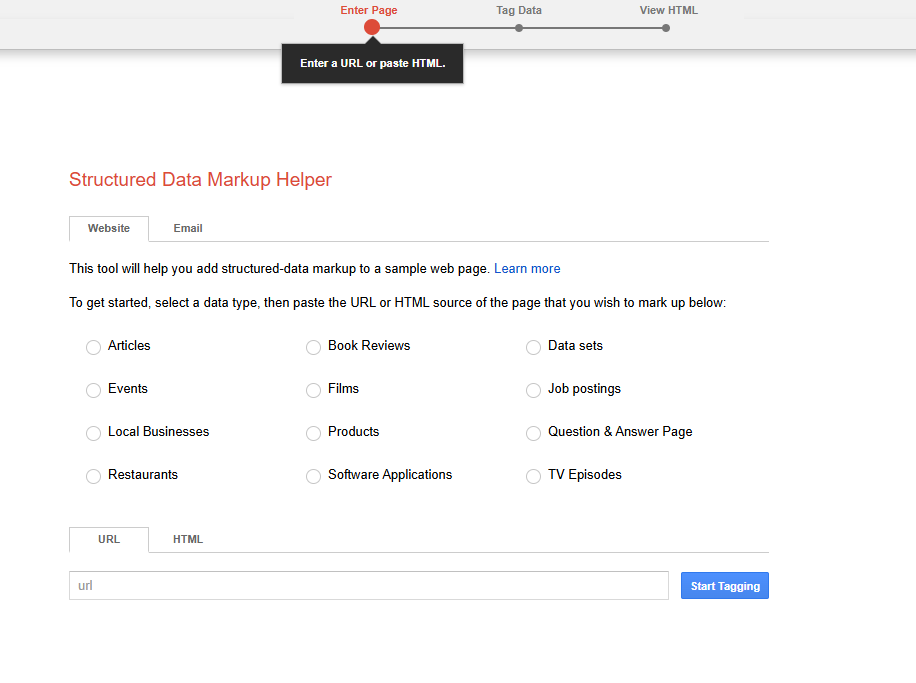Click the Enter Page step marker
This screenshot has width=916, height=683.
(x=372, y=27)
